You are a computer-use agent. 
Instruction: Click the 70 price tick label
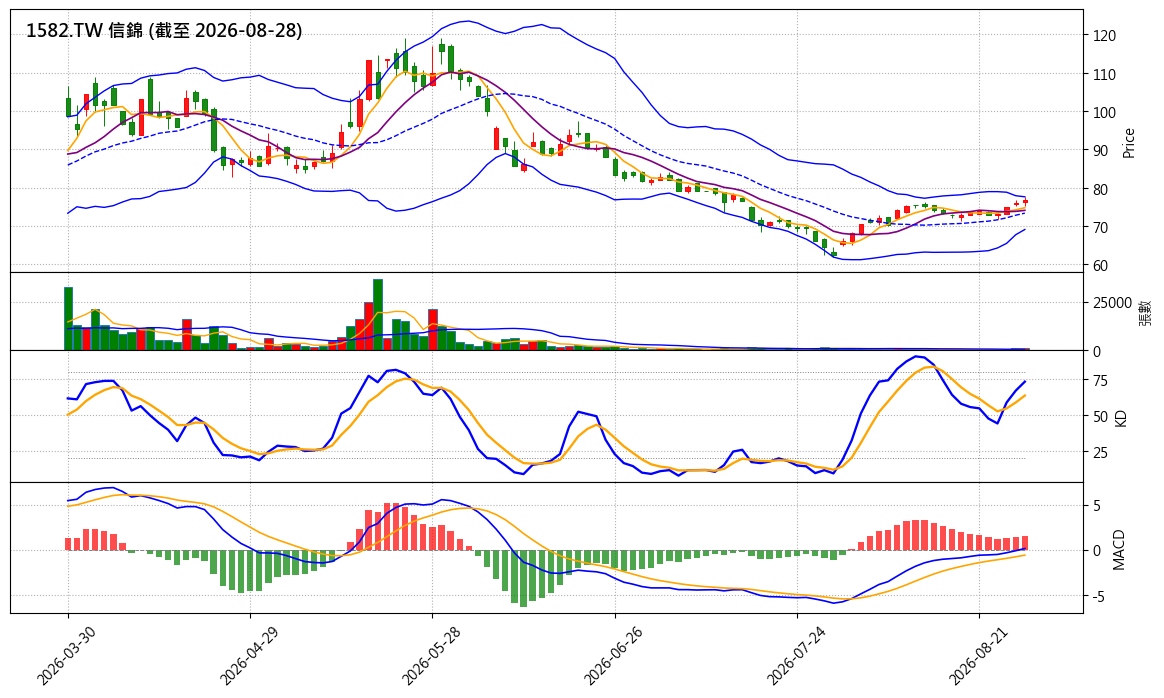tap(1100, 227)
